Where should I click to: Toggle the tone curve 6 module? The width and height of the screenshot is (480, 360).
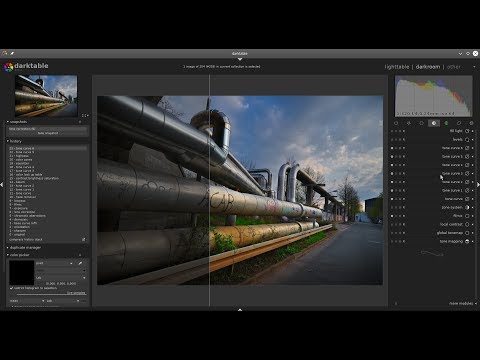click(x=392, y=148)
